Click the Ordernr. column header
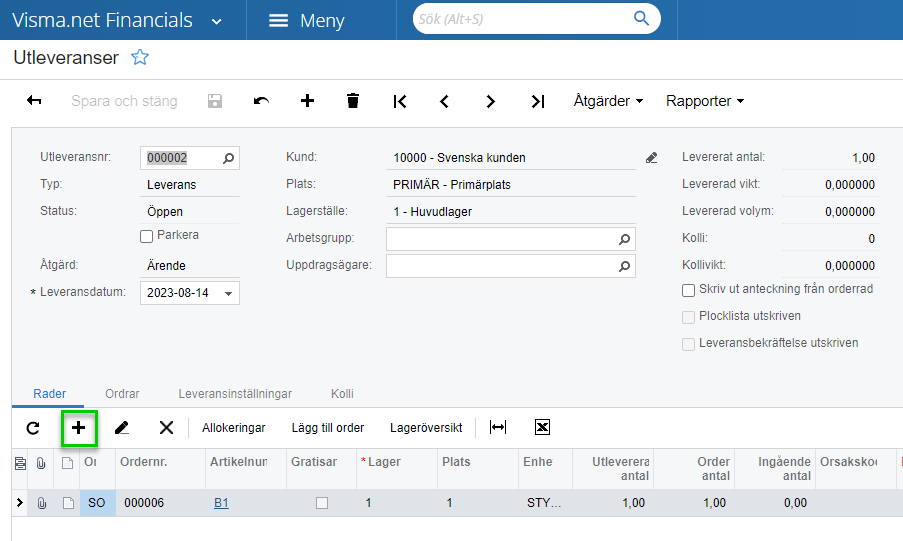 161,469
